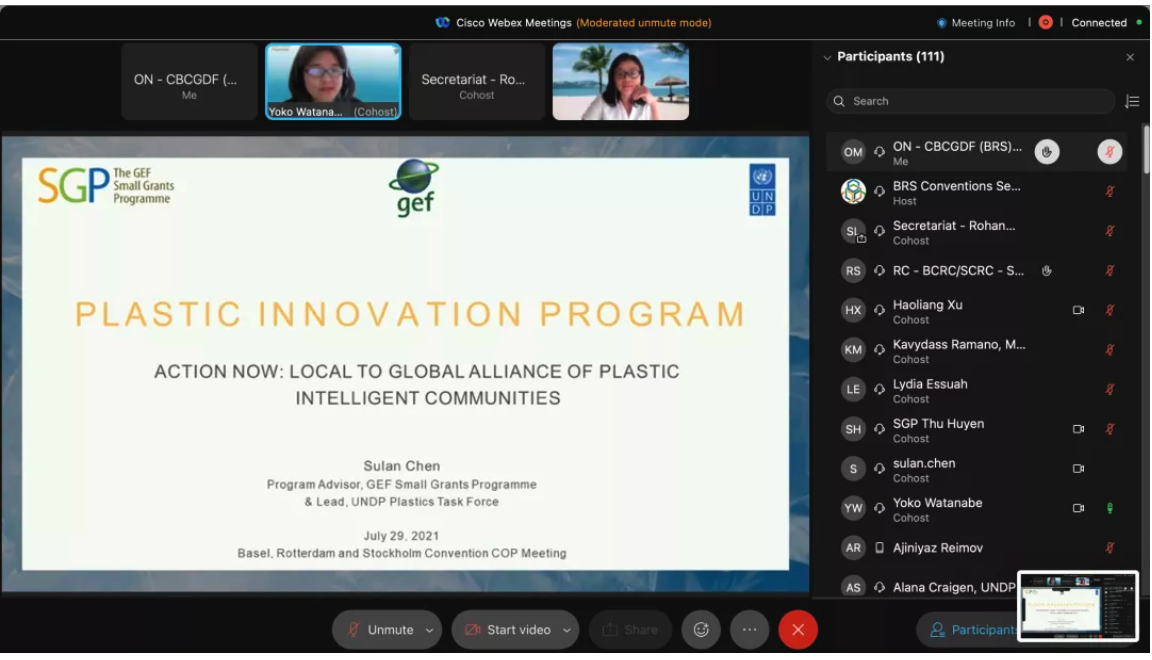Image resolution: width=1152 pixels, height=660 pixels.
Task: Open the dropdown arrow next to Start video
Action: click(x=567, y=630)
